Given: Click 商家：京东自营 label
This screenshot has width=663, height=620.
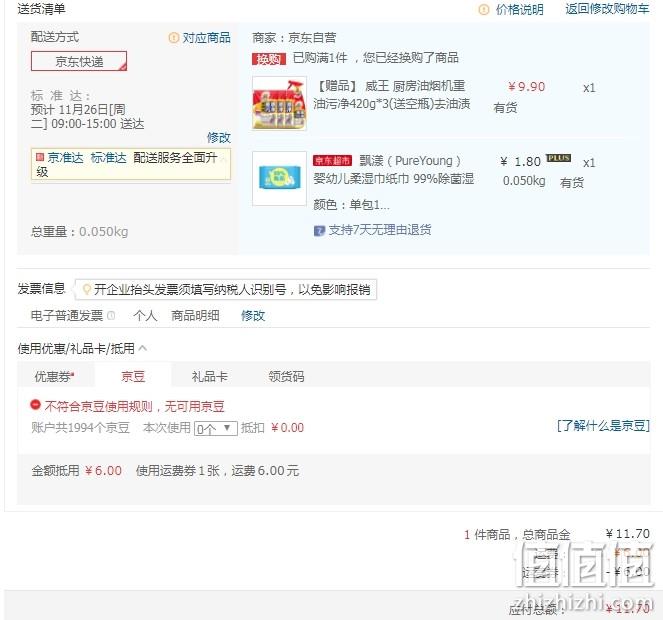Looking at the screenshot, I should (294, 38).
